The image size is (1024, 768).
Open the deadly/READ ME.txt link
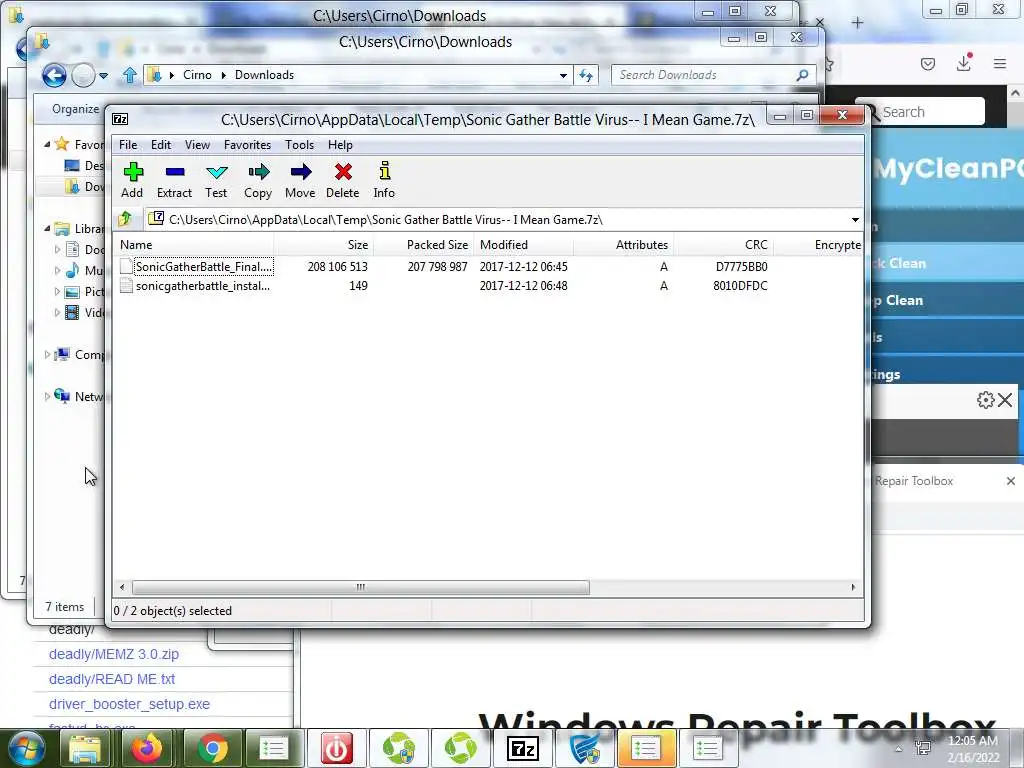[112, 679]
